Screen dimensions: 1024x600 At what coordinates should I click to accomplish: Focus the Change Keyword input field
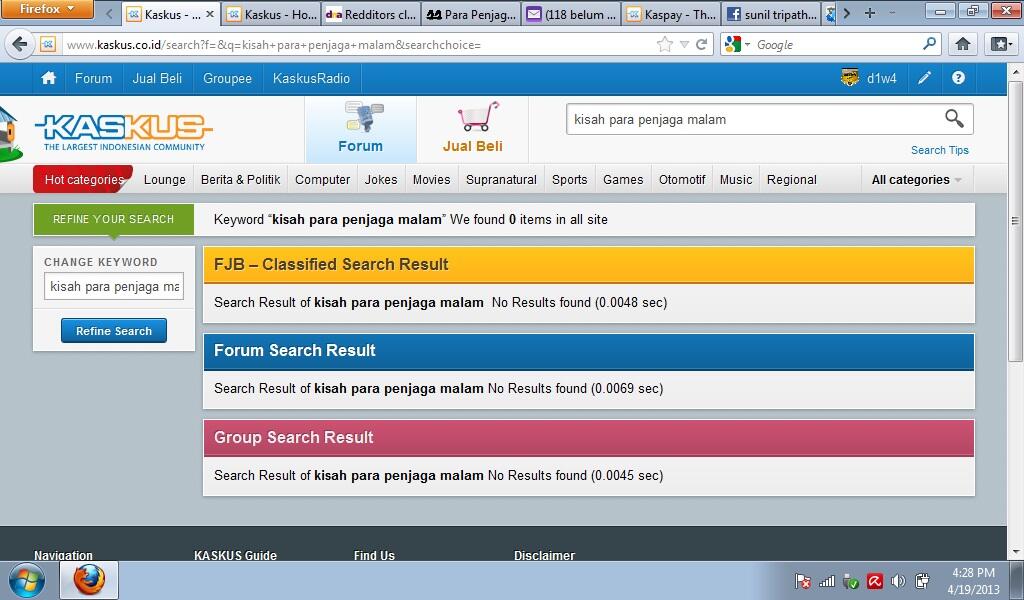tap(114, 287)
